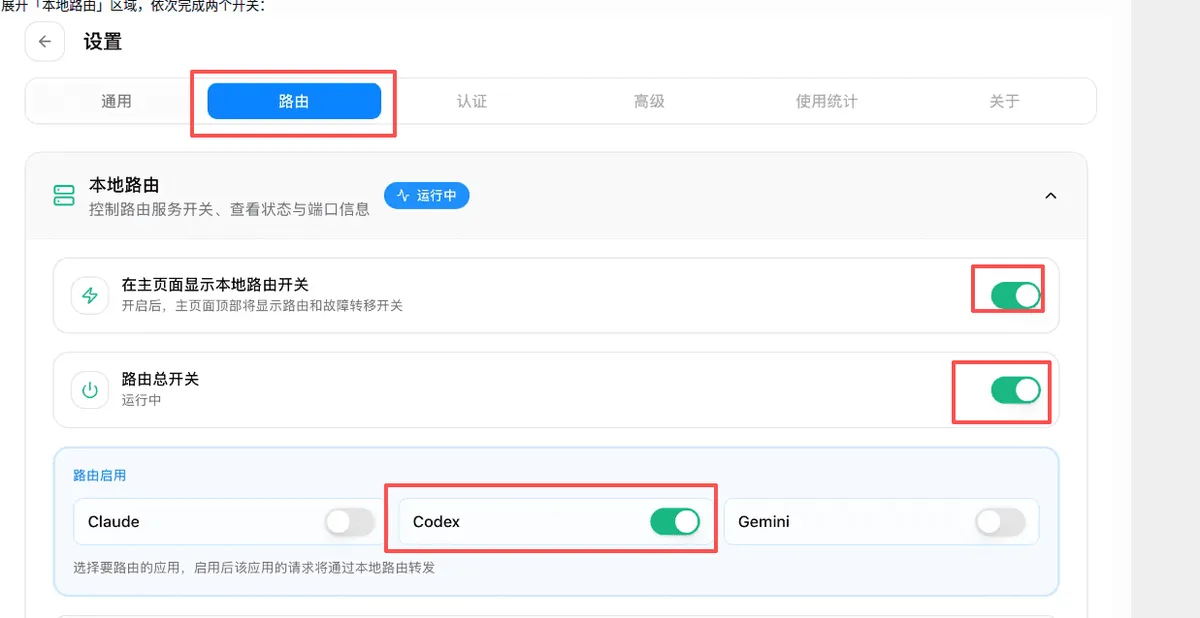Click the 设置 page title
The width and height of the screenshot is (1200, 618).
click(103, 42)
